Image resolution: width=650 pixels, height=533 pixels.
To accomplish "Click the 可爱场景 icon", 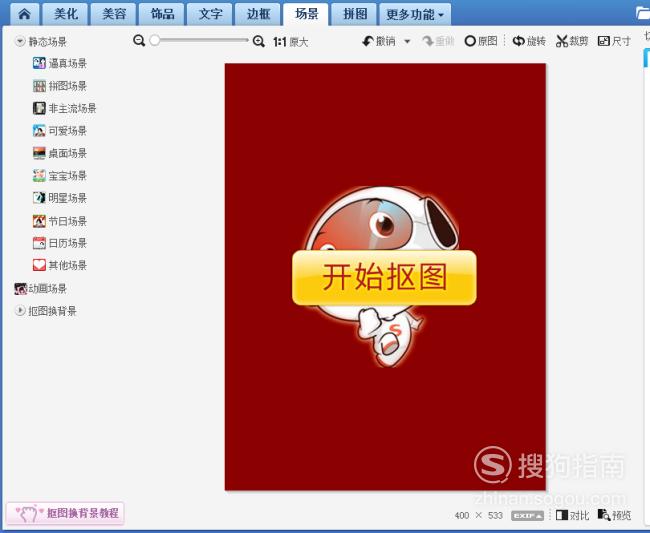I will [39, 131].
